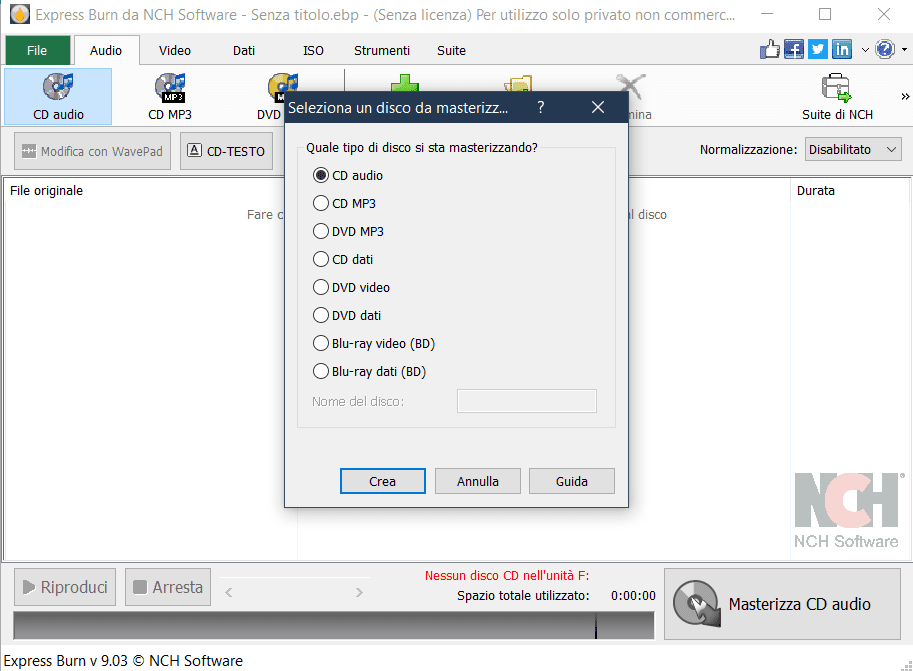Step playback slider left arrow
Screen dimensions: 913x671
229,592
